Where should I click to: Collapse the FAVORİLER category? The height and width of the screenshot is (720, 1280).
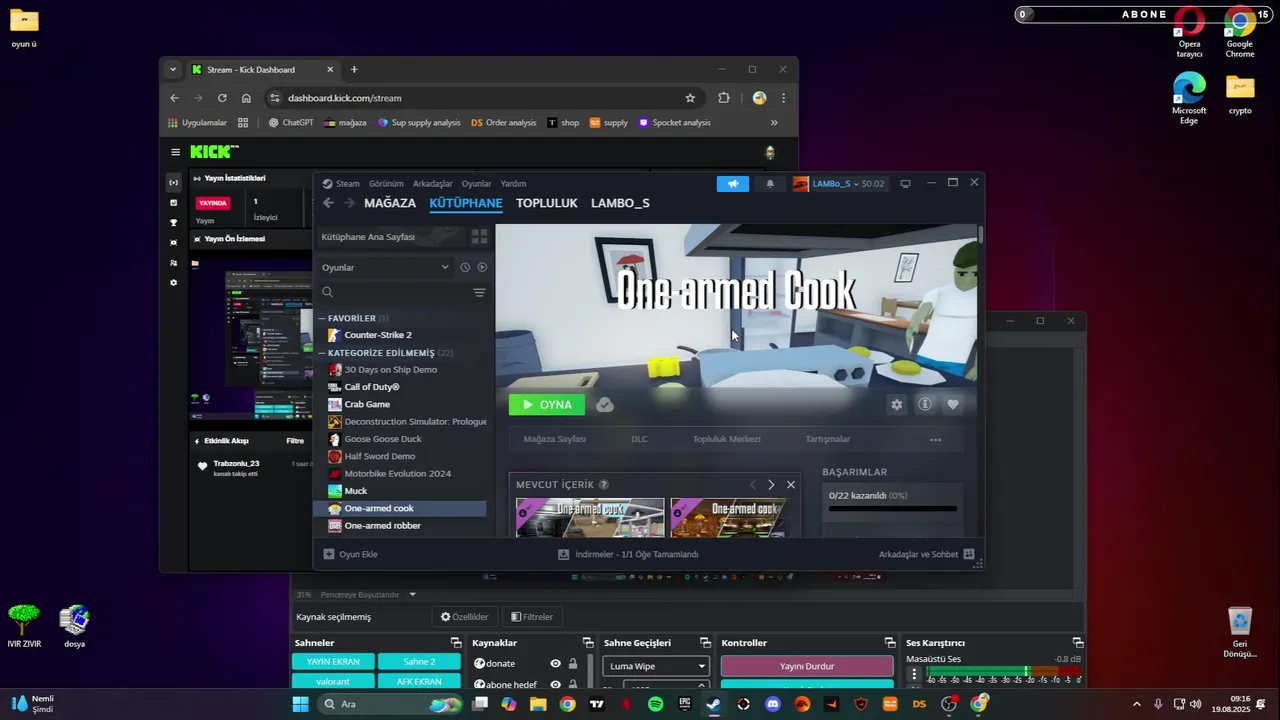click(x=322, y=318)
